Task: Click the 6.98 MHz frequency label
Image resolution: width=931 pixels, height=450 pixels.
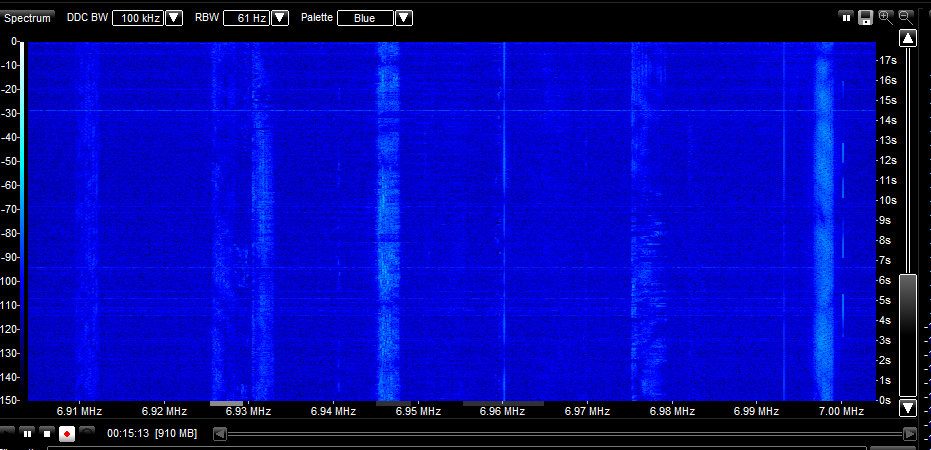Action: tap(673, 411)
